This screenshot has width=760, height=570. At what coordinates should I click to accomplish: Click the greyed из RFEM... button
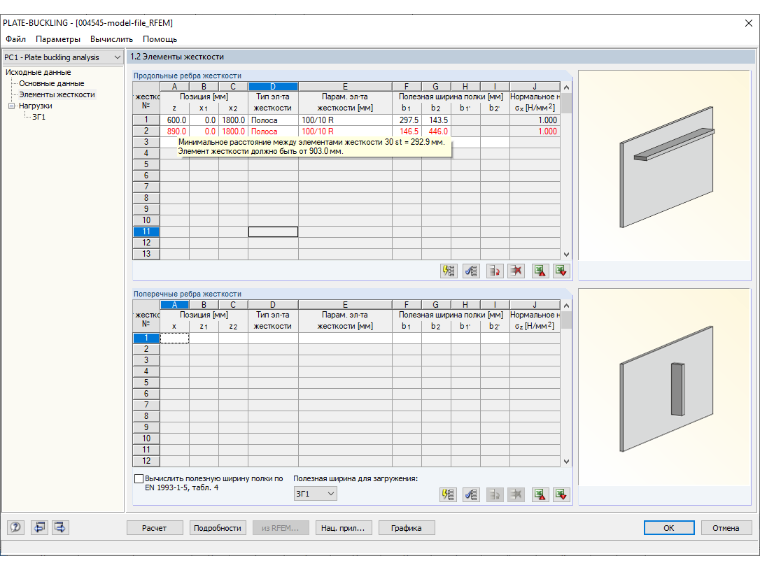point(281,528)
